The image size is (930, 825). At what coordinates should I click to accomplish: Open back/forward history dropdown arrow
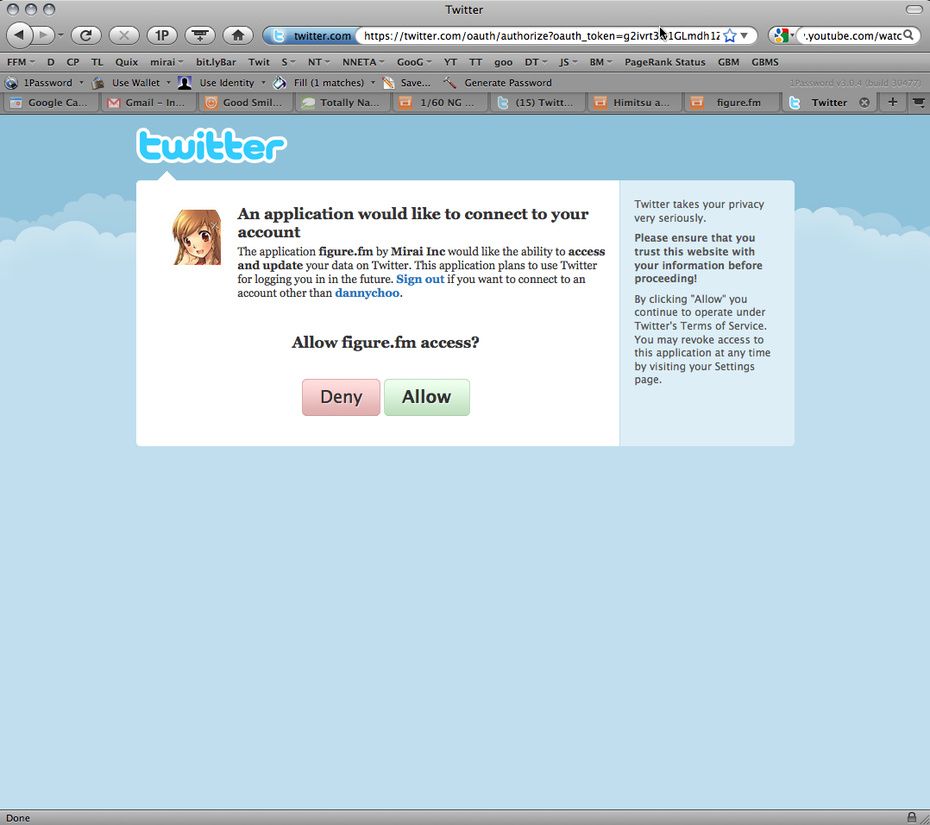click(x=60, y=36)
